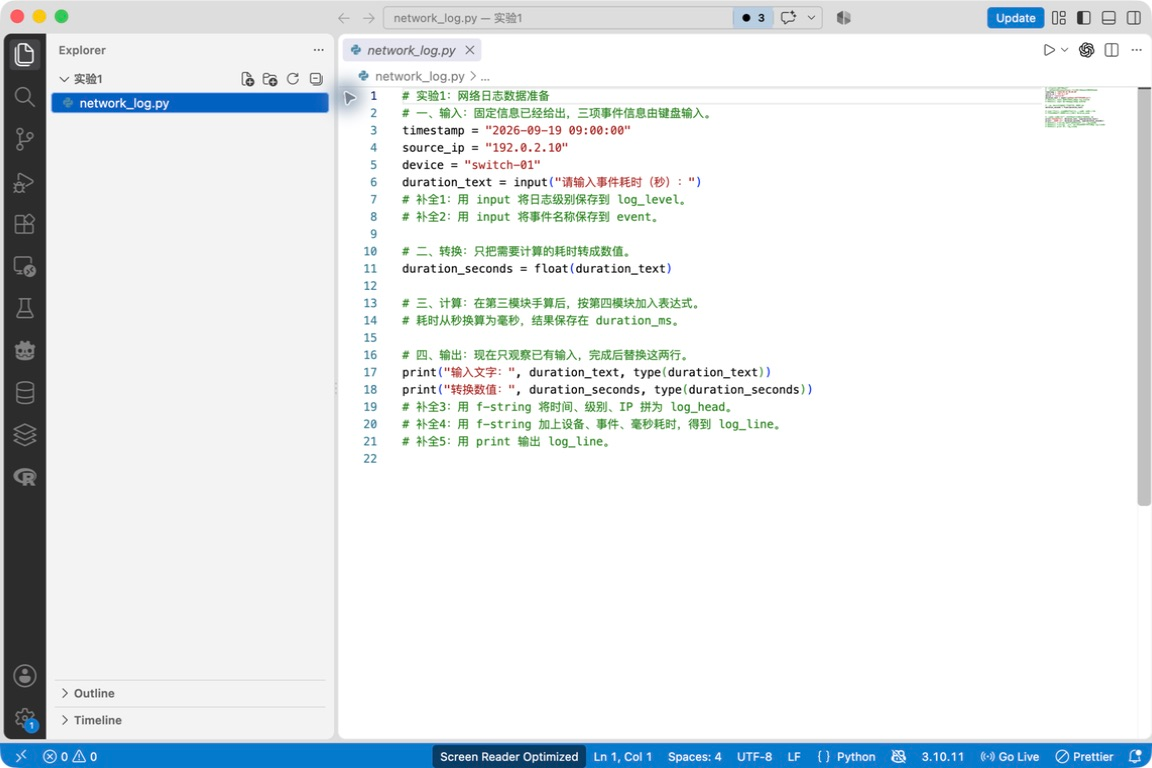Open the run options dropdown arrow
This screenshot has height=768, width=1152.
(x=1064, y=50)
